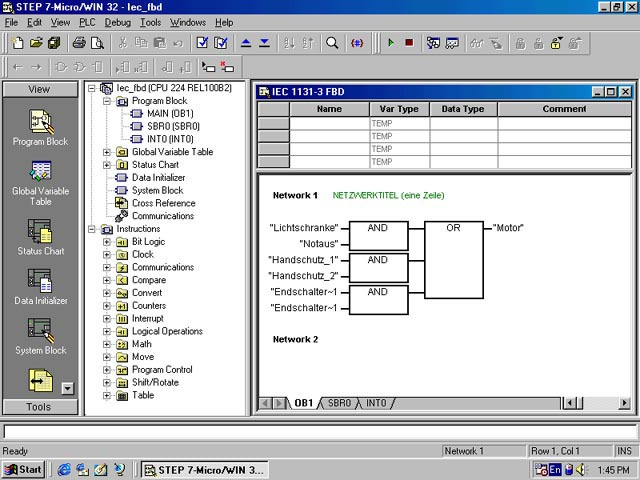This screenshot has width=640, height=480.
Task: Collapse the Program Block tree node
Action: click(x=107, y=101)
